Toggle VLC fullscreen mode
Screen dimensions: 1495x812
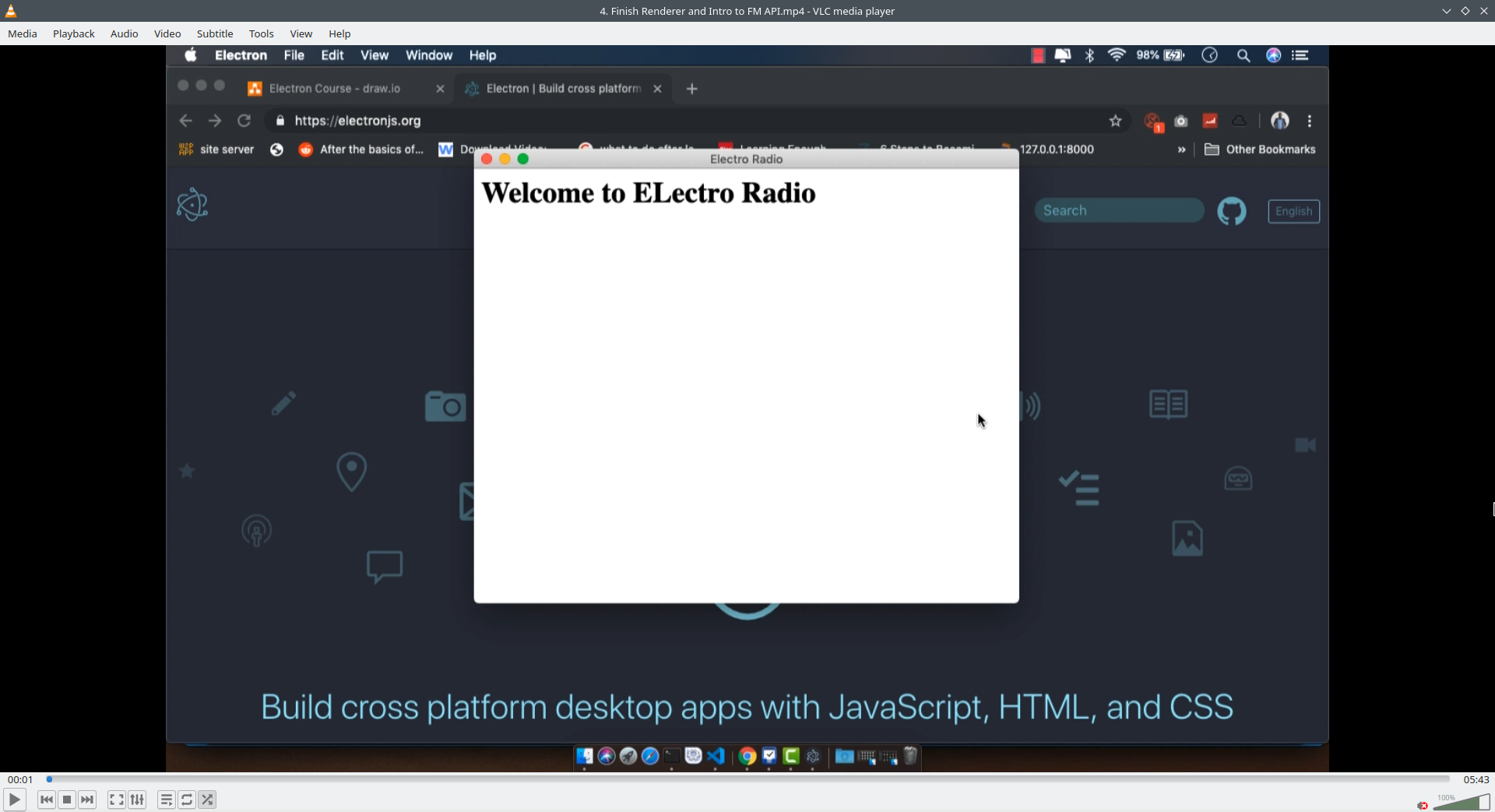click(116, 800)
